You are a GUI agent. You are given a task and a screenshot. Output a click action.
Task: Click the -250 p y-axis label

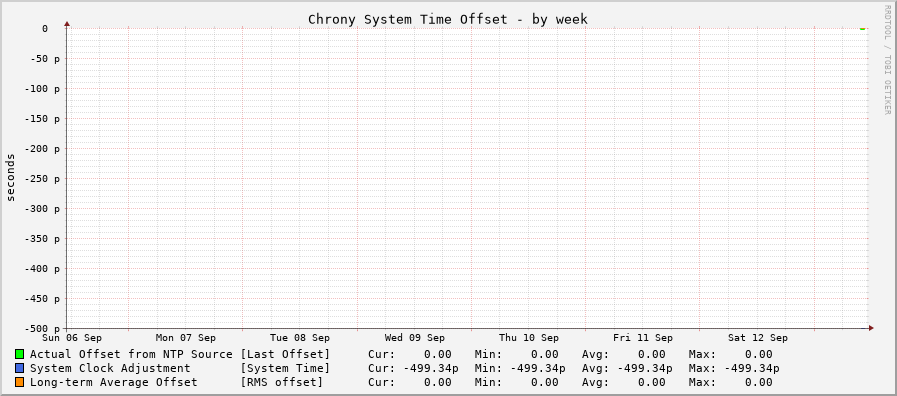tap(42, 179)
